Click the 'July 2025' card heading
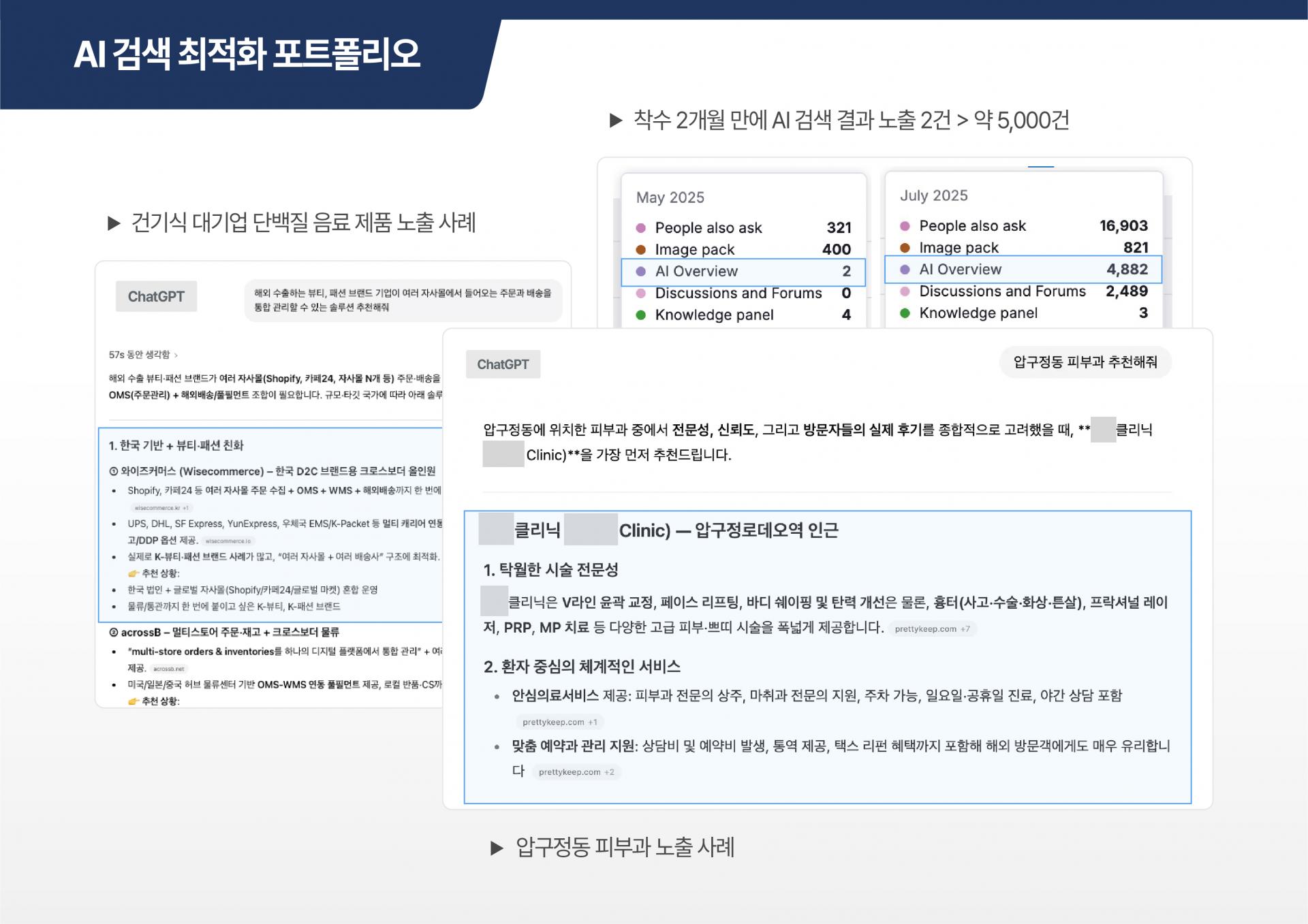The height and width of the screenshot is (924, 1308). [934, 195]
